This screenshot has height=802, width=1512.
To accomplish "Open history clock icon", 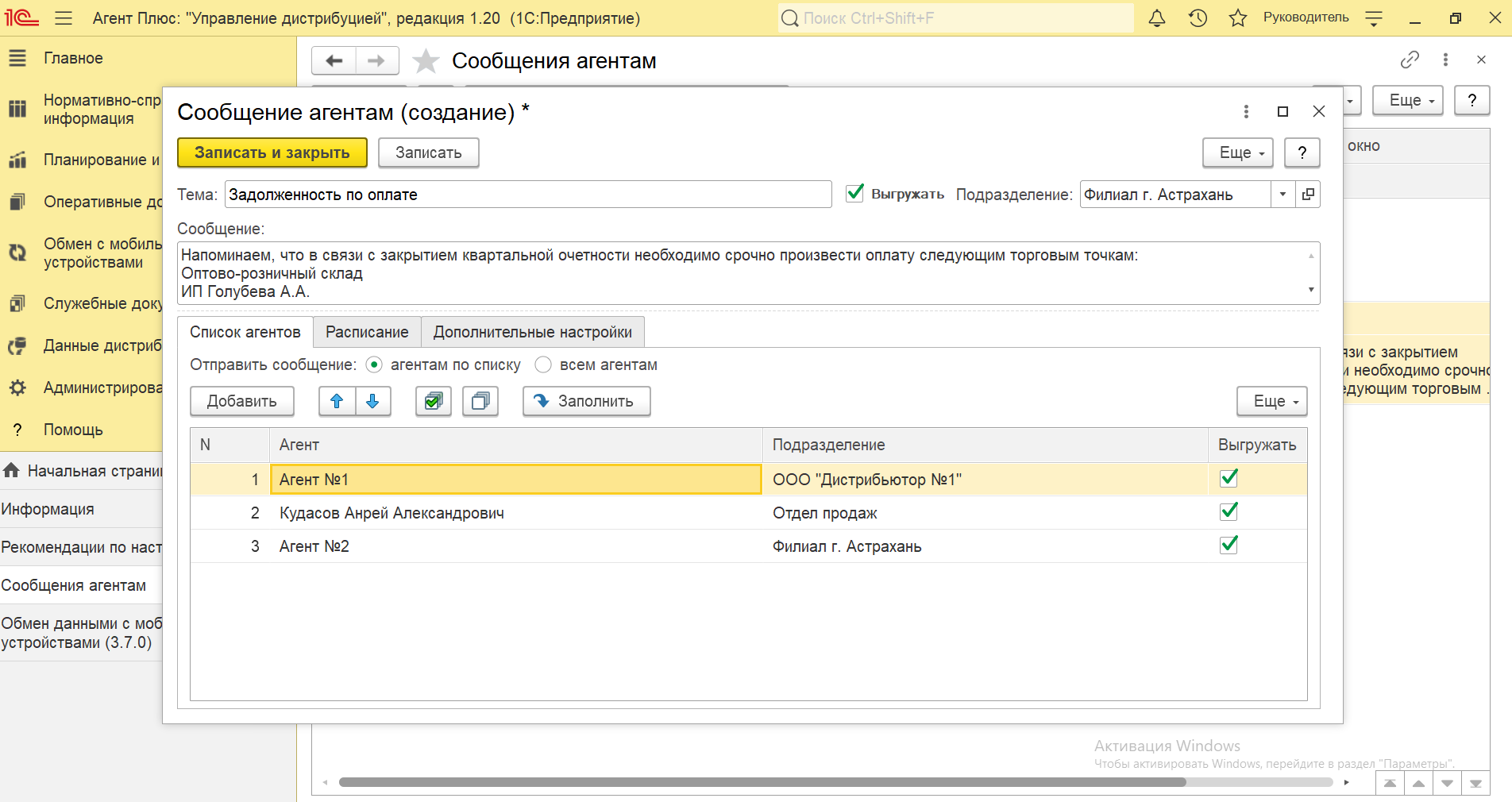I will coord(1198,18).
